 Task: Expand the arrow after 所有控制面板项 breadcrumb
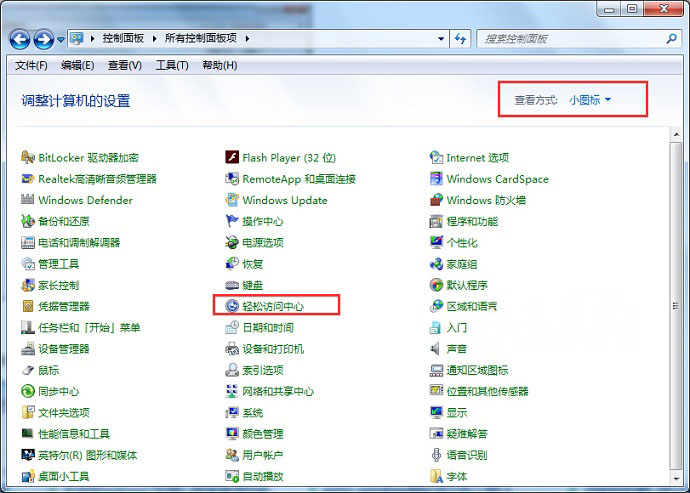[247, 39]
